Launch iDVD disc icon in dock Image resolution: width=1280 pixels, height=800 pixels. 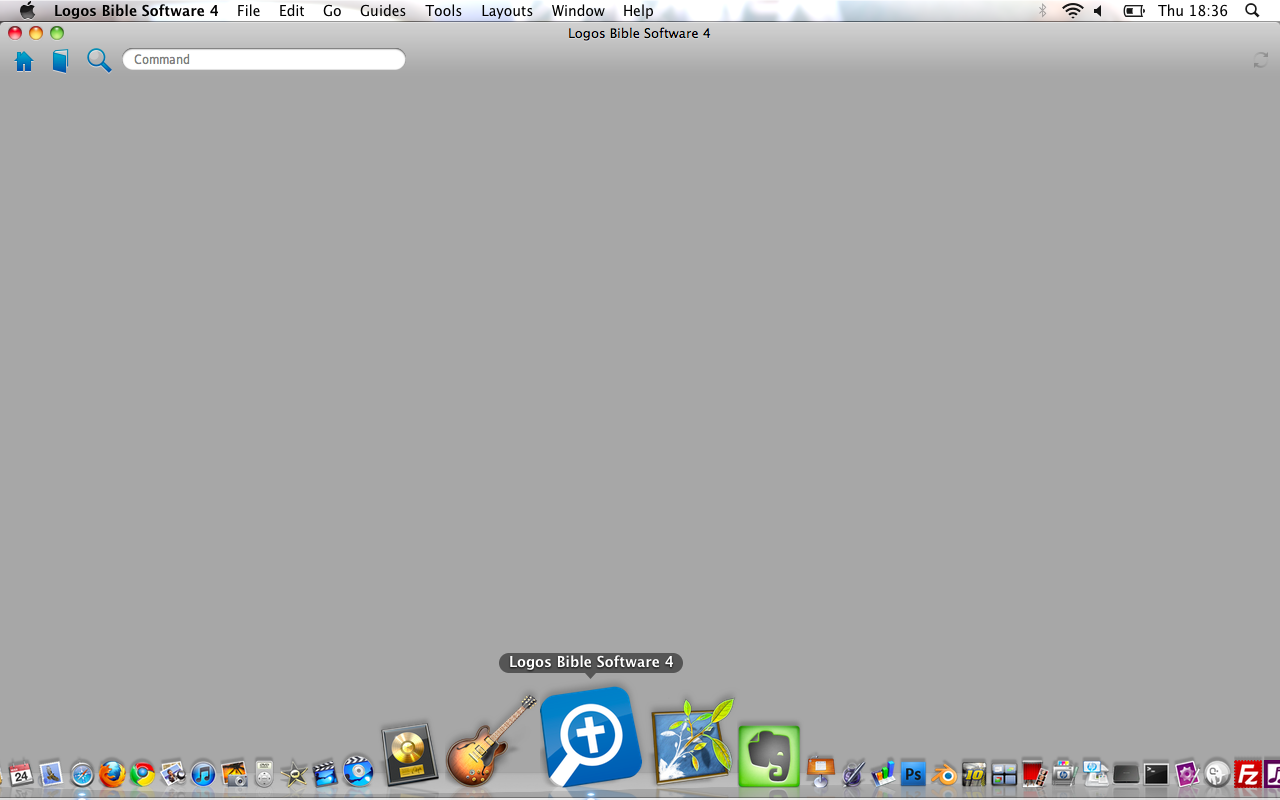pos(358,771)
